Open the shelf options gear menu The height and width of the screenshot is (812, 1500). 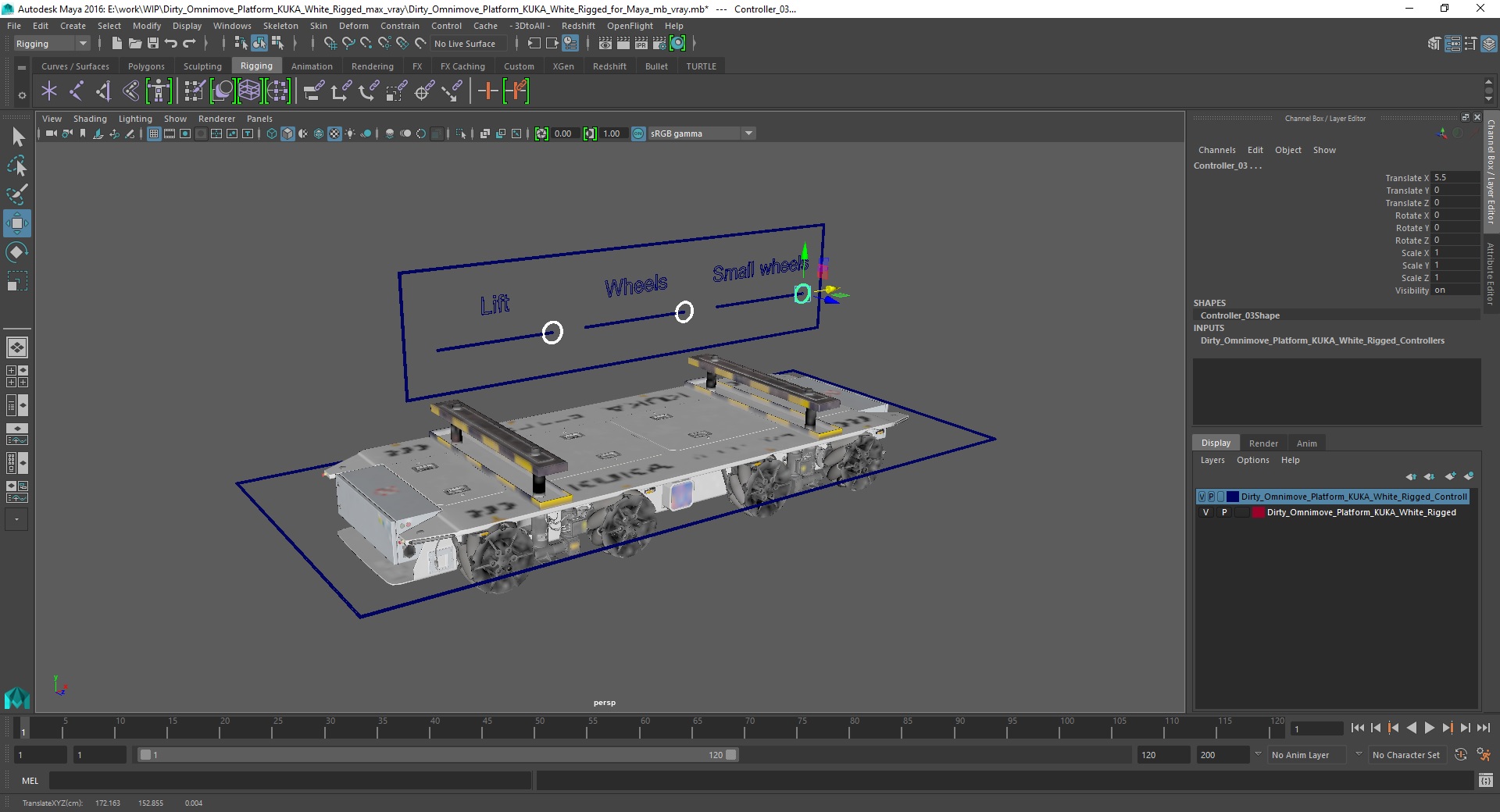22,95
